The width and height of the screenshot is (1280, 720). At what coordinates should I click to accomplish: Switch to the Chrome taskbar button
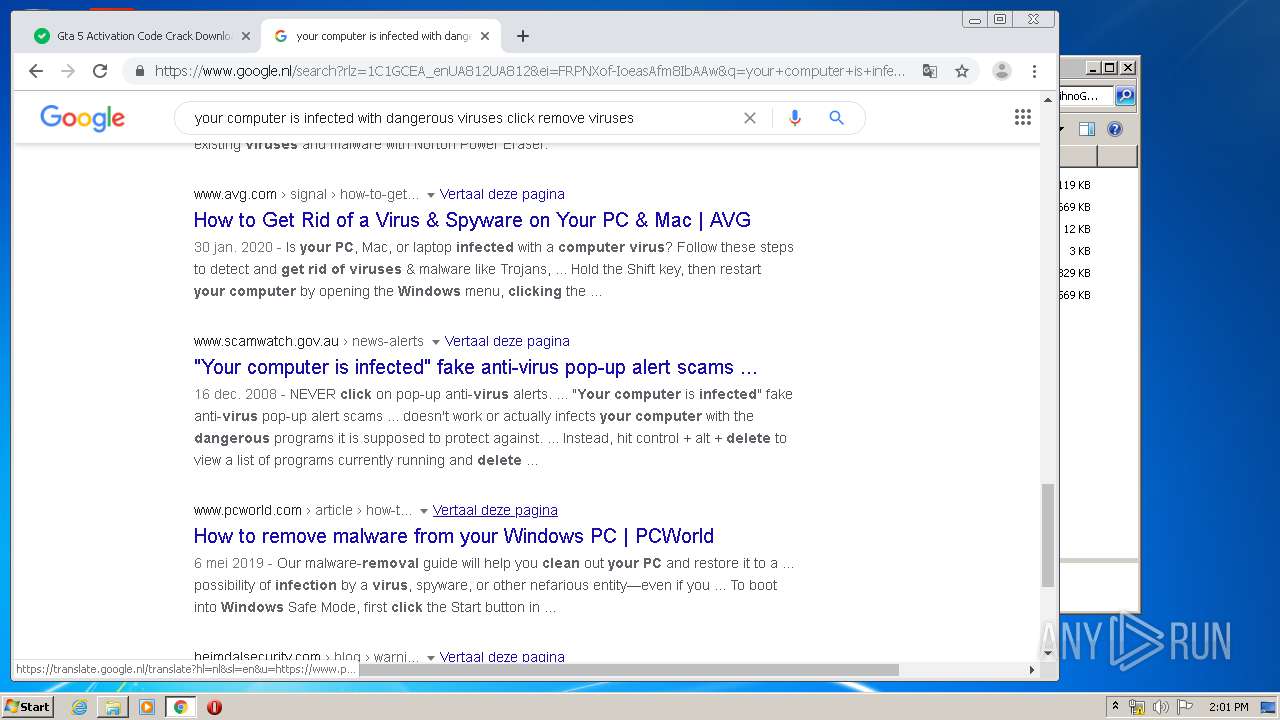(x=180, y=707)
